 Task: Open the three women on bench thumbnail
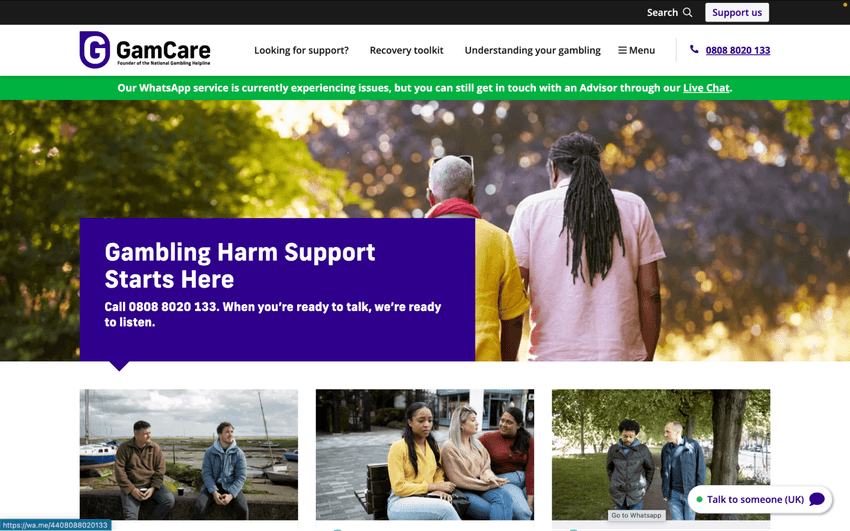click(425, 455)
